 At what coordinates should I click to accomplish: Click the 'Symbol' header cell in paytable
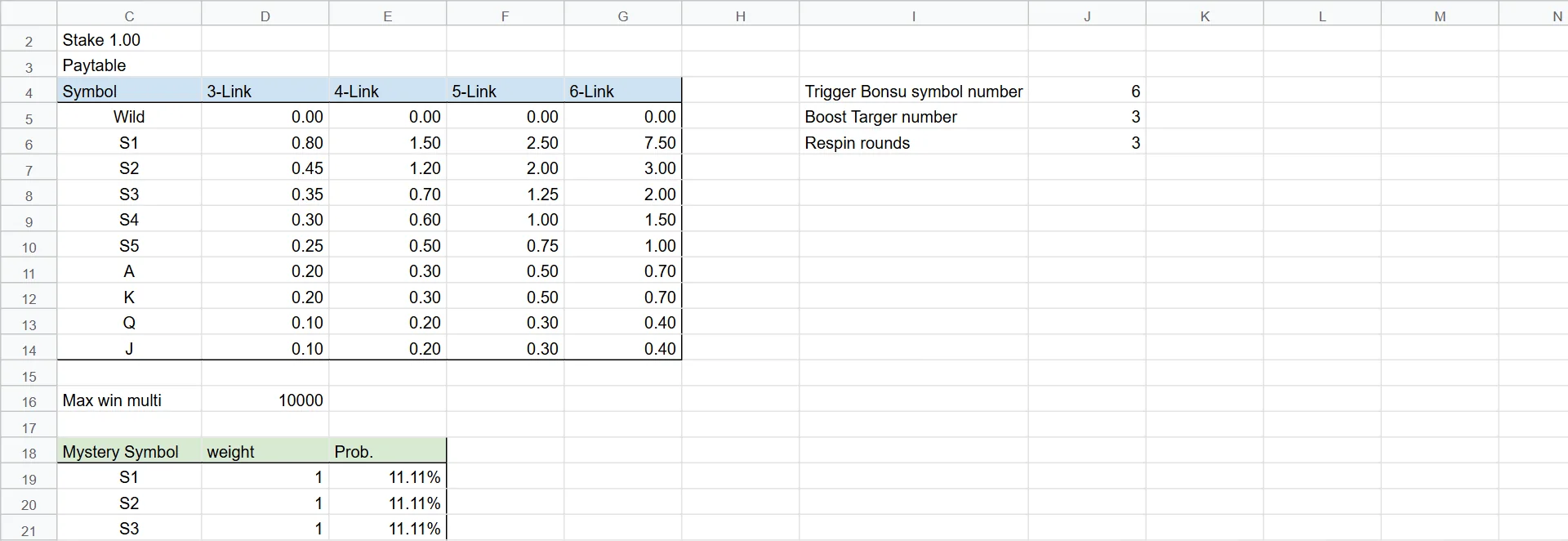point(129,92)
